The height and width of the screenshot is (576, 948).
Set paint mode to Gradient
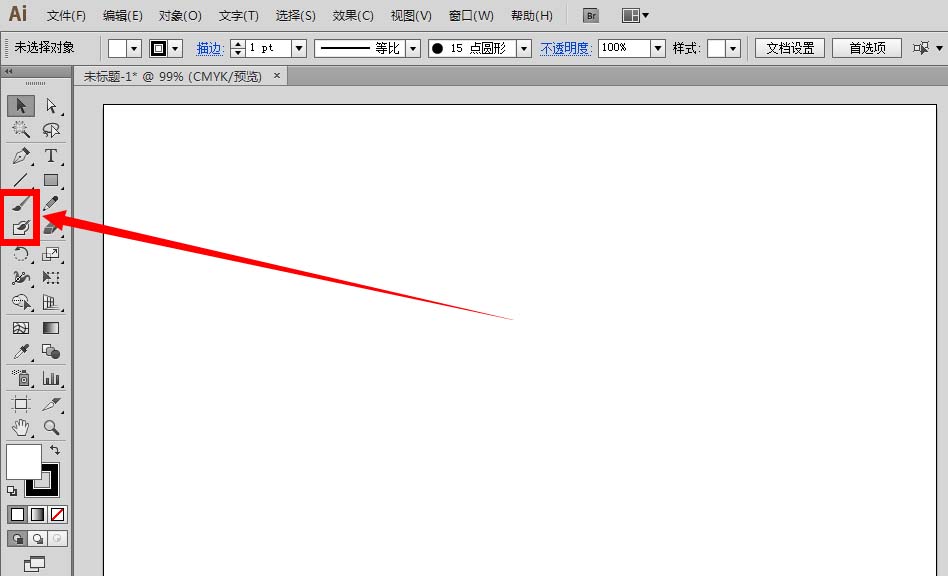(x=37, y=514)
